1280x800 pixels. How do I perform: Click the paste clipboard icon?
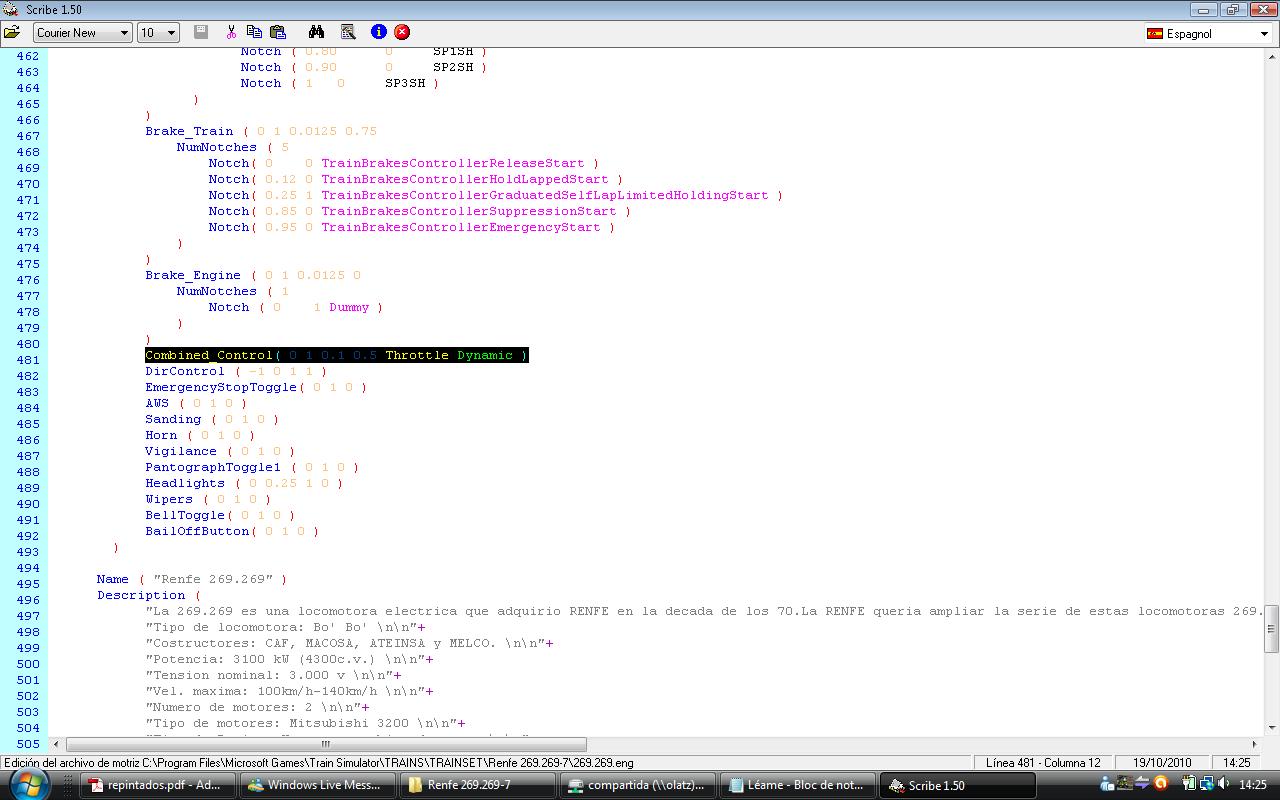tap(278, 32)
